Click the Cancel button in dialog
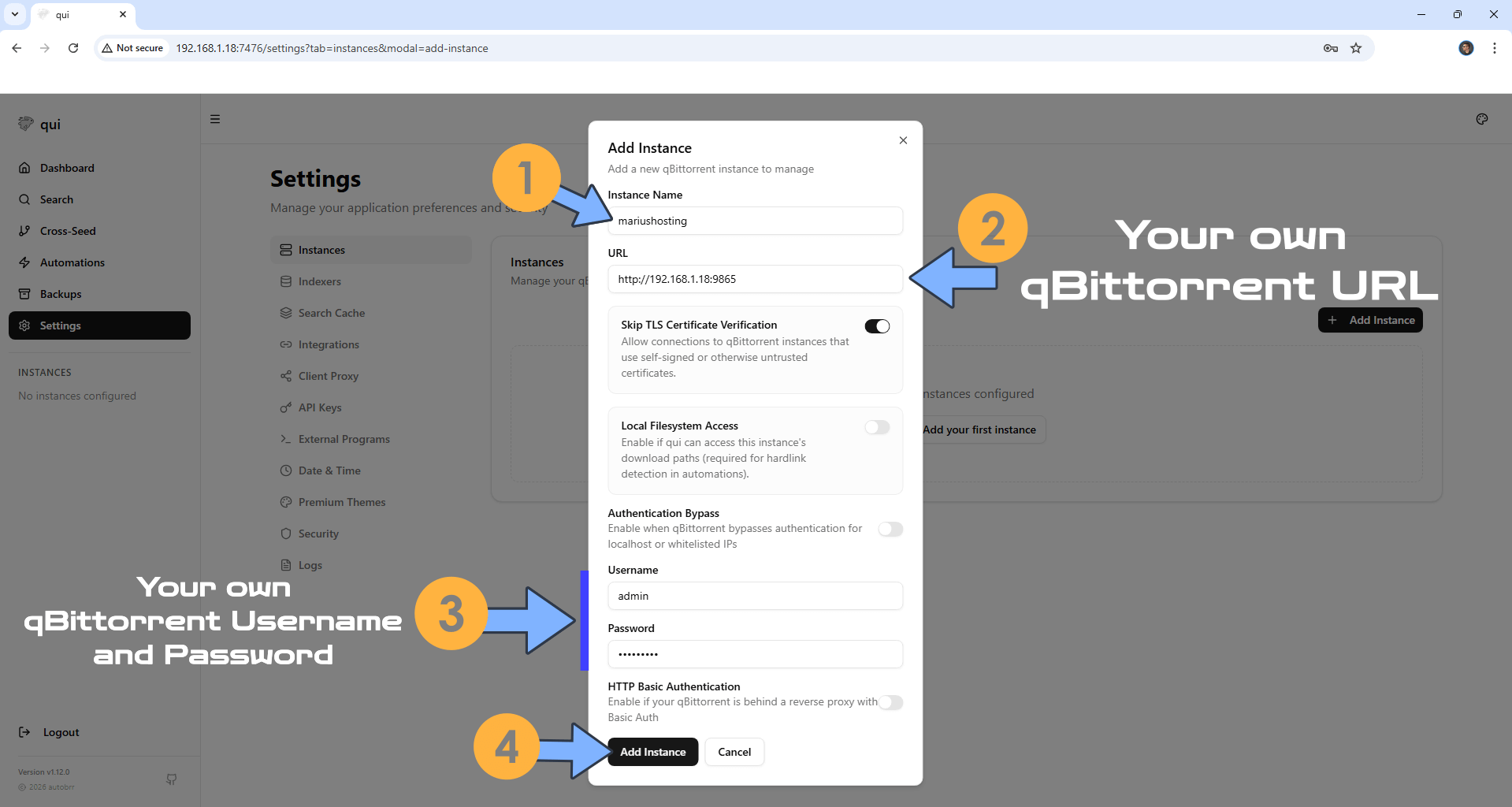The width and height of the screenshot is (1512, 807). coord(734,752)
